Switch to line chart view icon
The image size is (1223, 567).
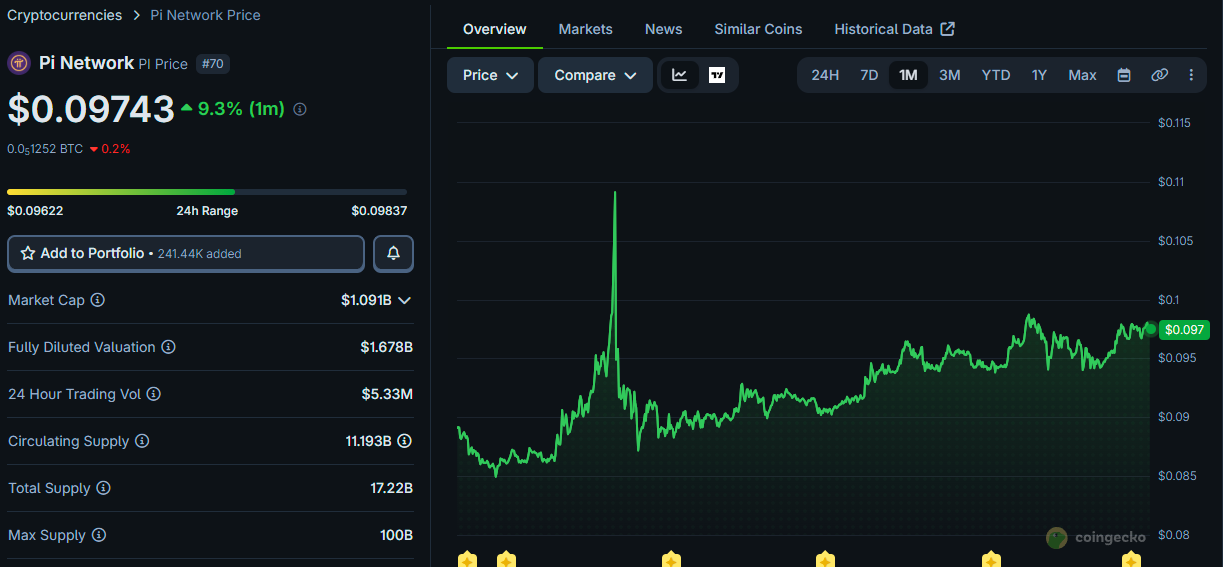pyautogui.click(x=680, y=75)
